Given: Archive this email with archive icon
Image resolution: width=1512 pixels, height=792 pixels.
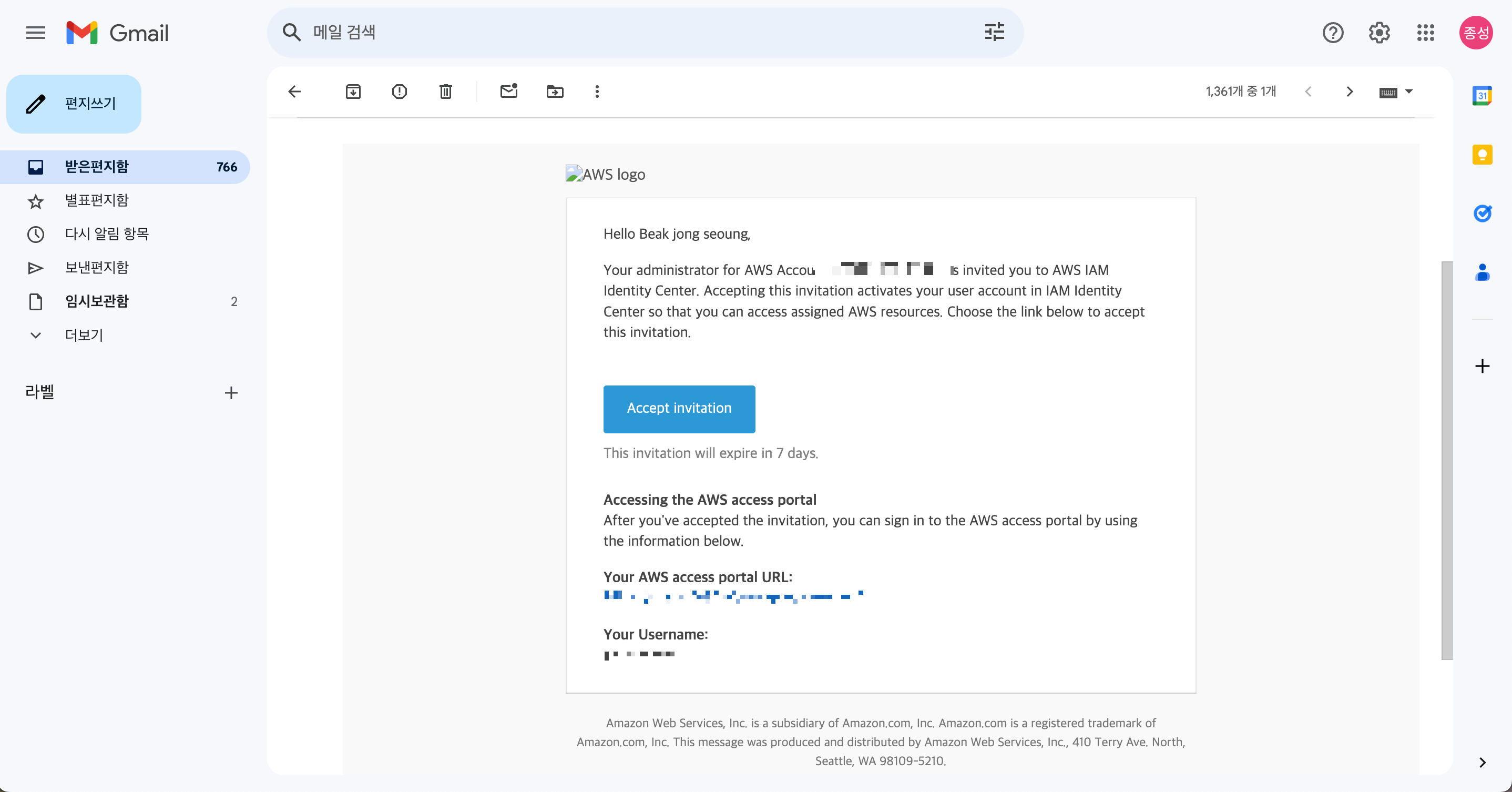Looking at the screenshot, I should pos(353,92).
